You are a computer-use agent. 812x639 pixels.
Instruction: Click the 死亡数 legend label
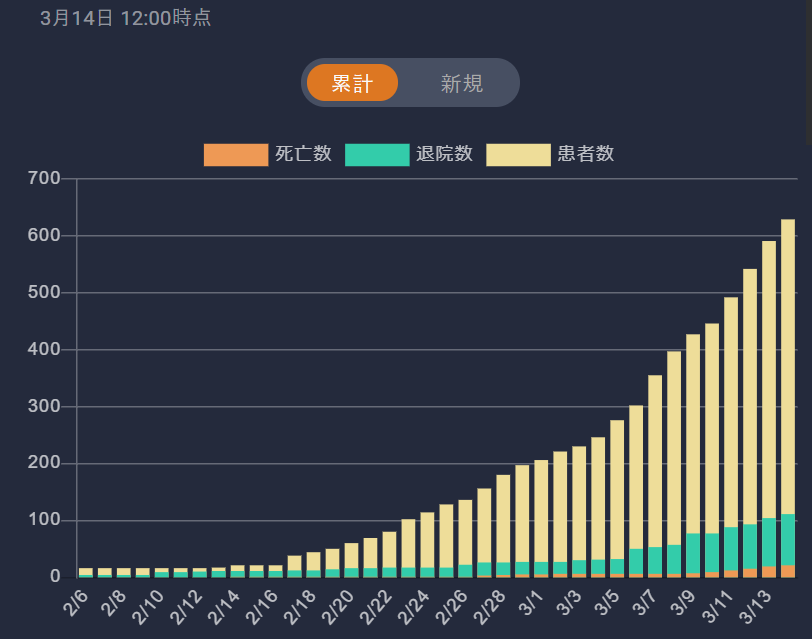tap(303, 154)
